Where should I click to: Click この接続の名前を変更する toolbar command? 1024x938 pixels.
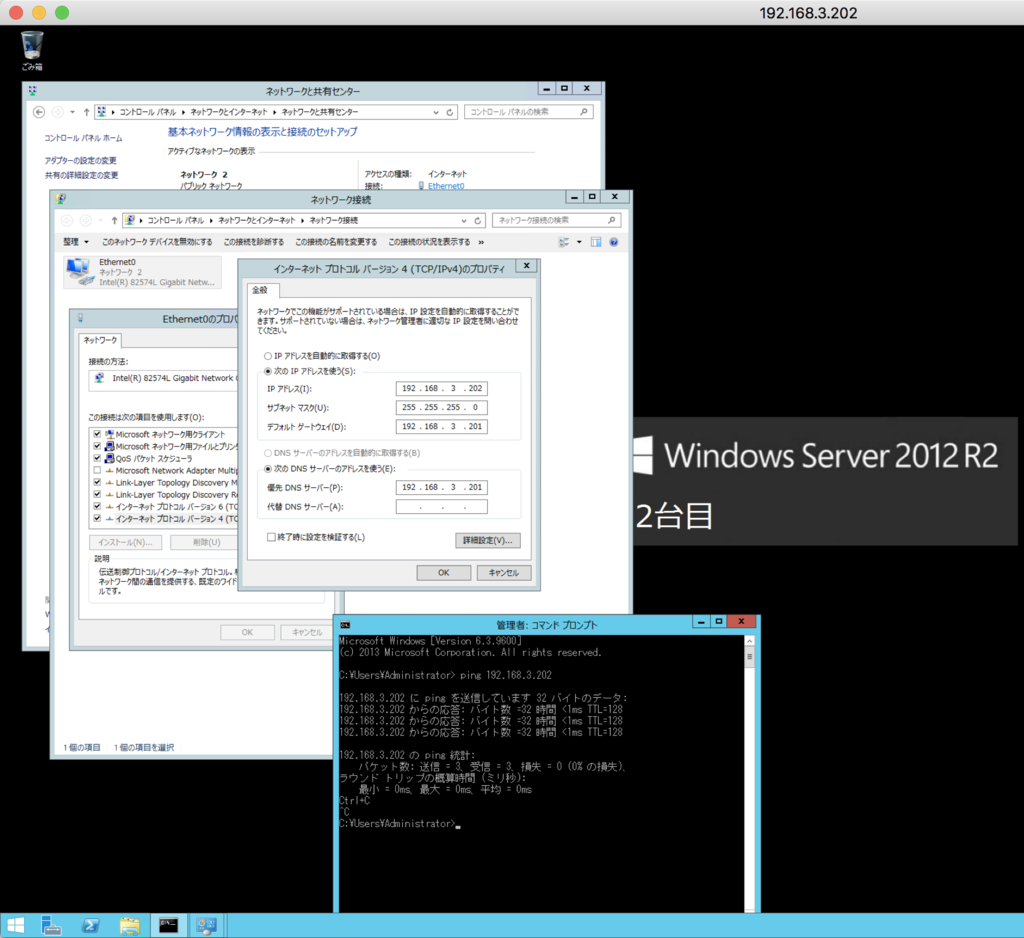[336, 242]
